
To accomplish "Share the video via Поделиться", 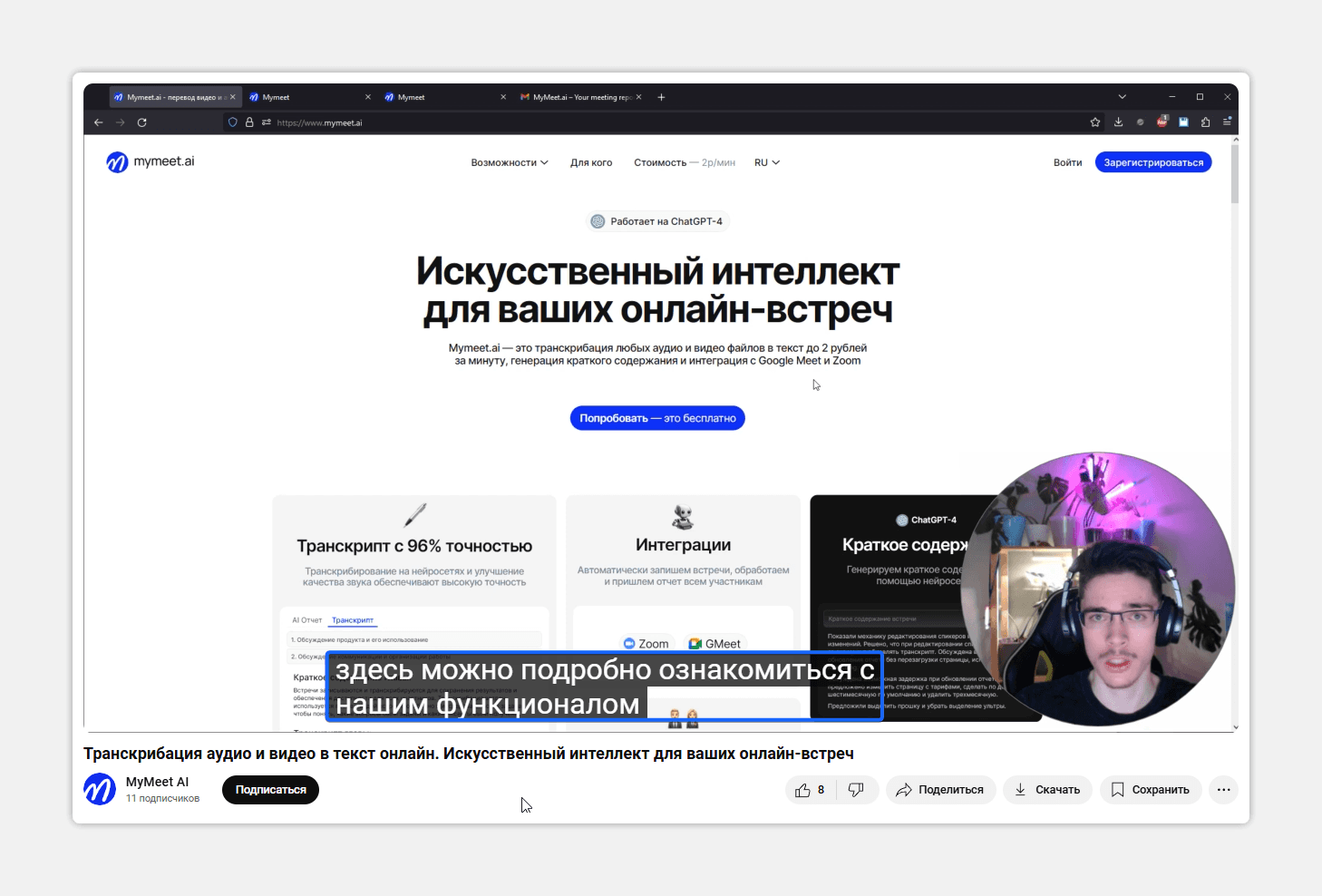I will pos(941,790).
